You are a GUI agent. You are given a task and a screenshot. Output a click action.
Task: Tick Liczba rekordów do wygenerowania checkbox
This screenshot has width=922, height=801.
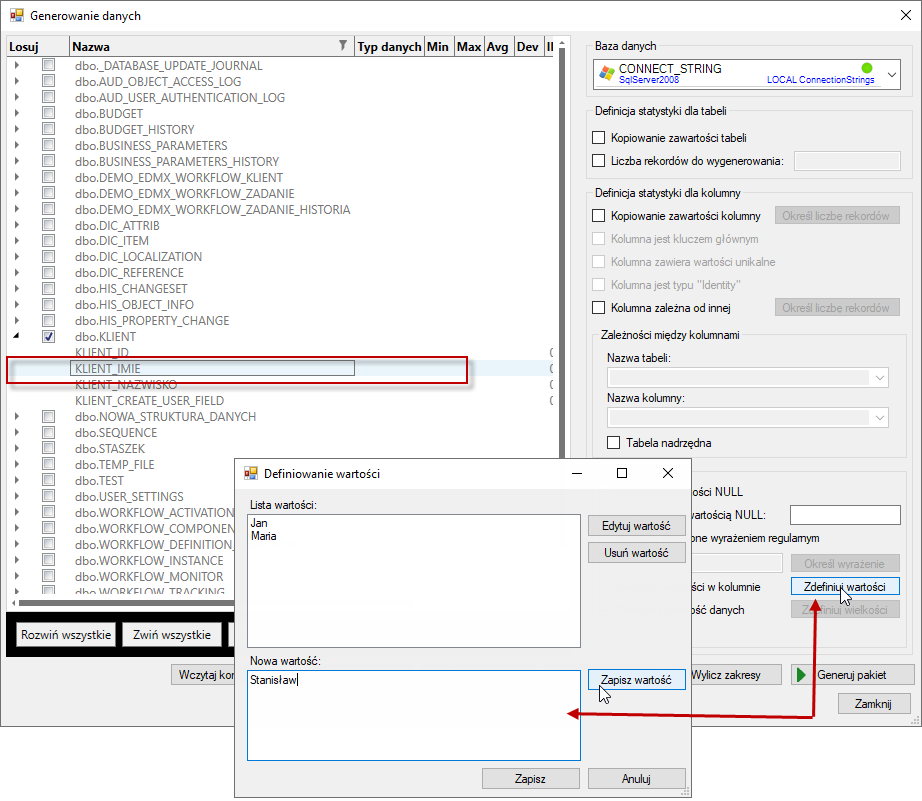599,161
